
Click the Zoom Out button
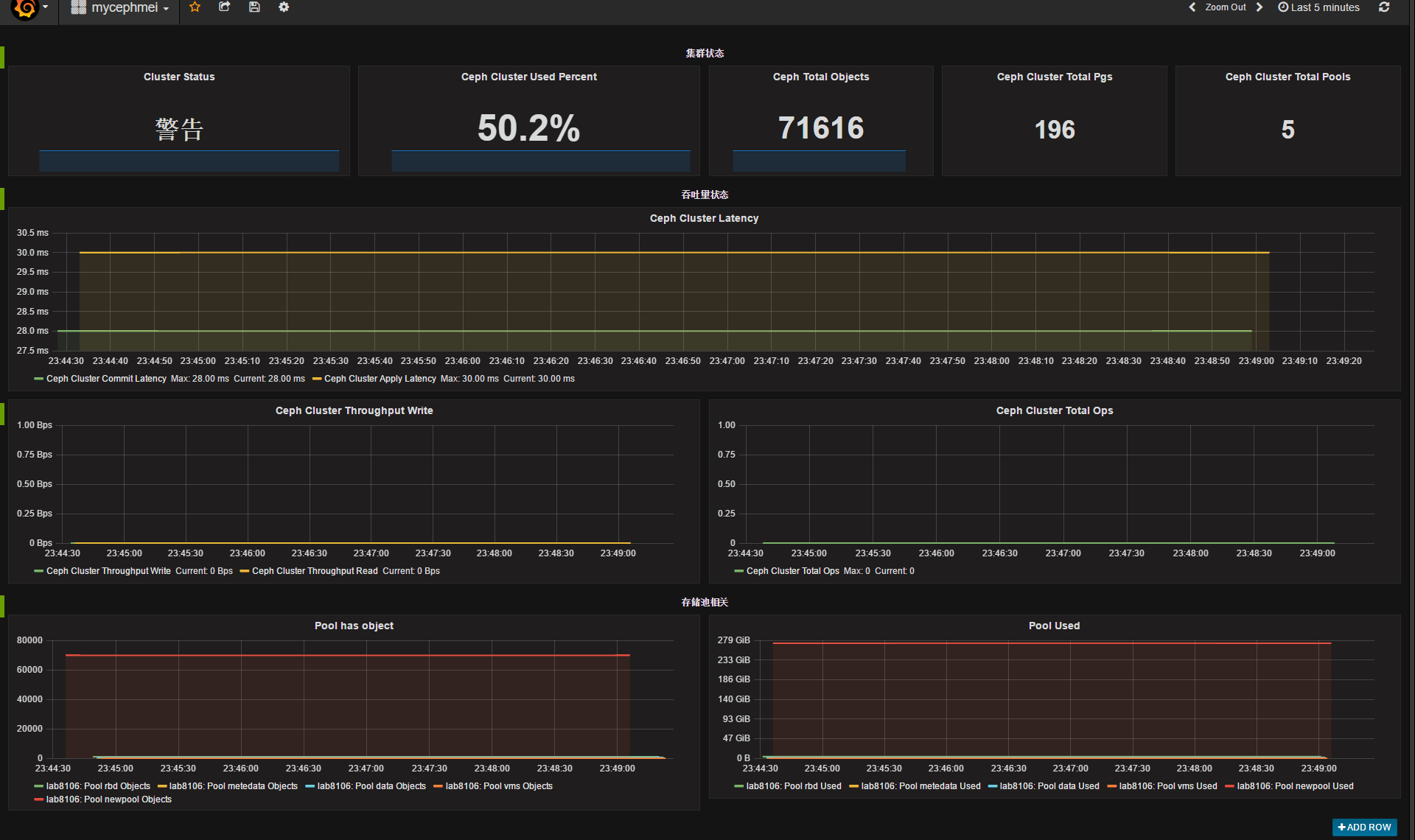pyautogui.click(x=1225, y=7)
